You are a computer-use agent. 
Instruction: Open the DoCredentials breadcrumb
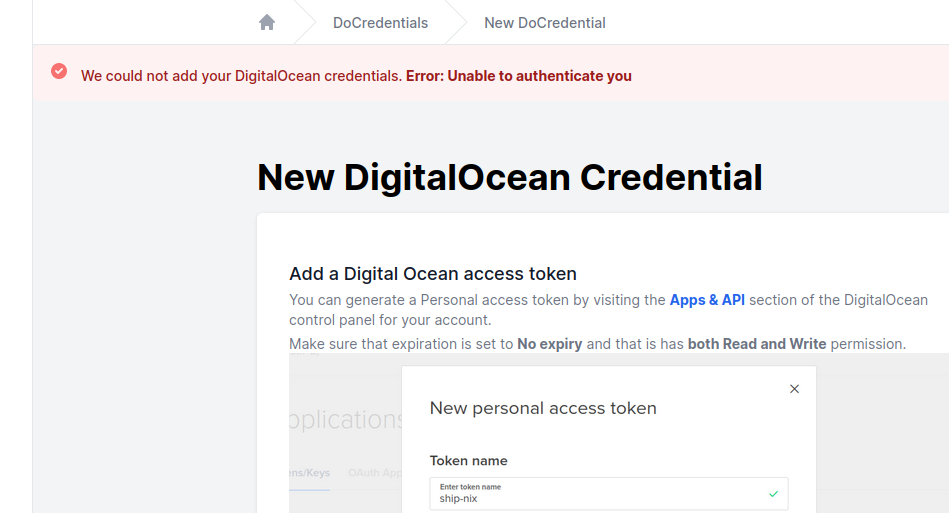[x=380, y=22]
